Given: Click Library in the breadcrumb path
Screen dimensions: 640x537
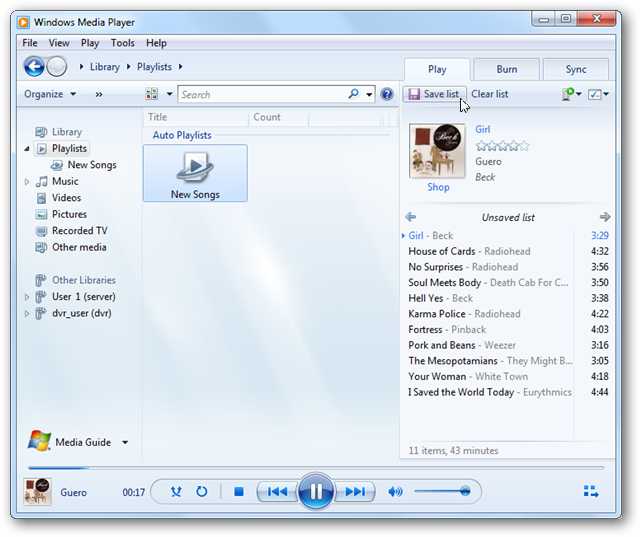Looking at the screenshot, I should tap(104, 67).
